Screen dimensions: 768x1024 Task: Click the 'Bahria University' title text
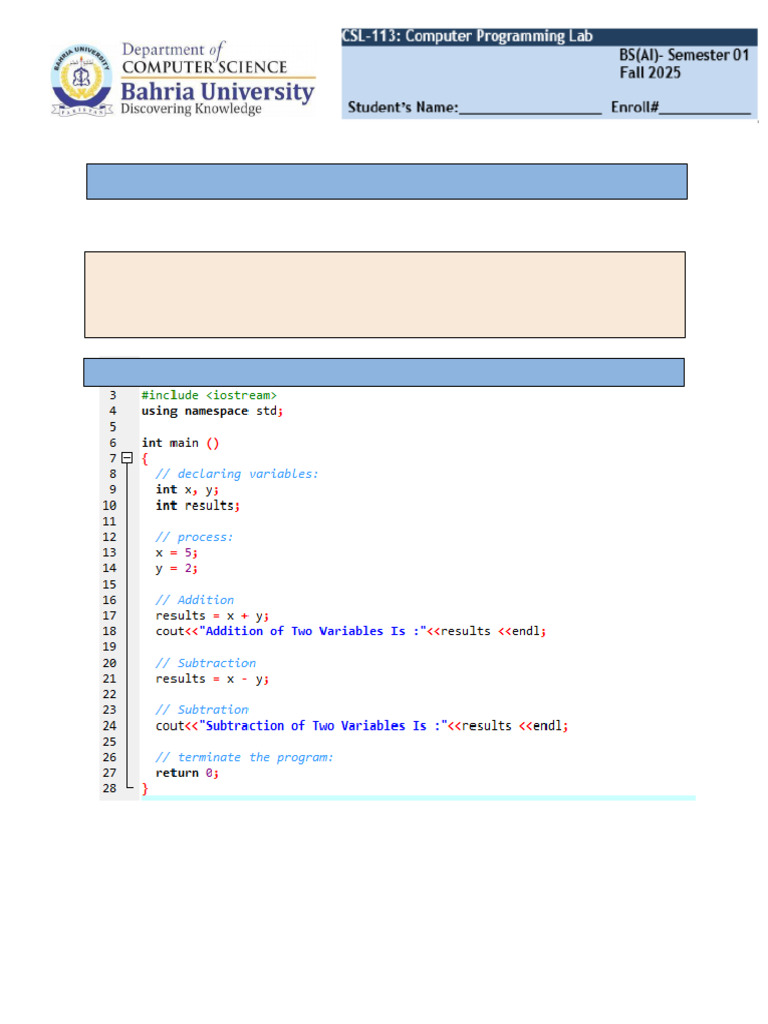tap(217, 91)
